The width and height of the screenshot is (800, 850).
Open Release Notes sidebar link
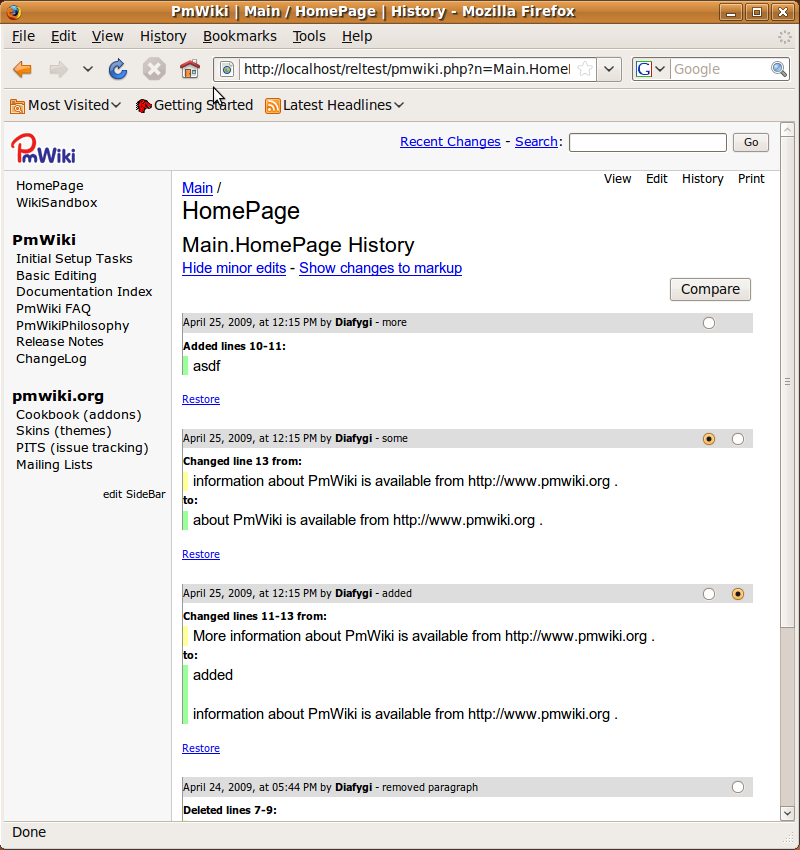coord(60,342)
